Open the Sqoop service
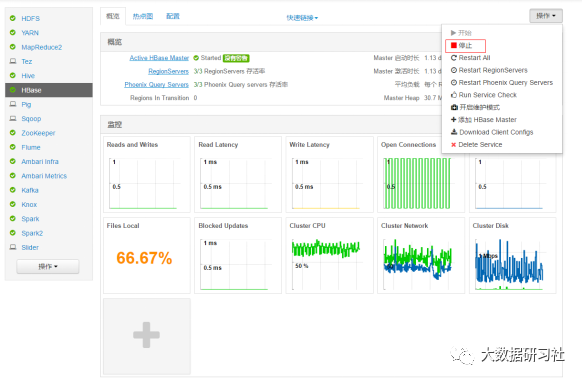Viewport: 583px width, 381px height. point(31,119)
